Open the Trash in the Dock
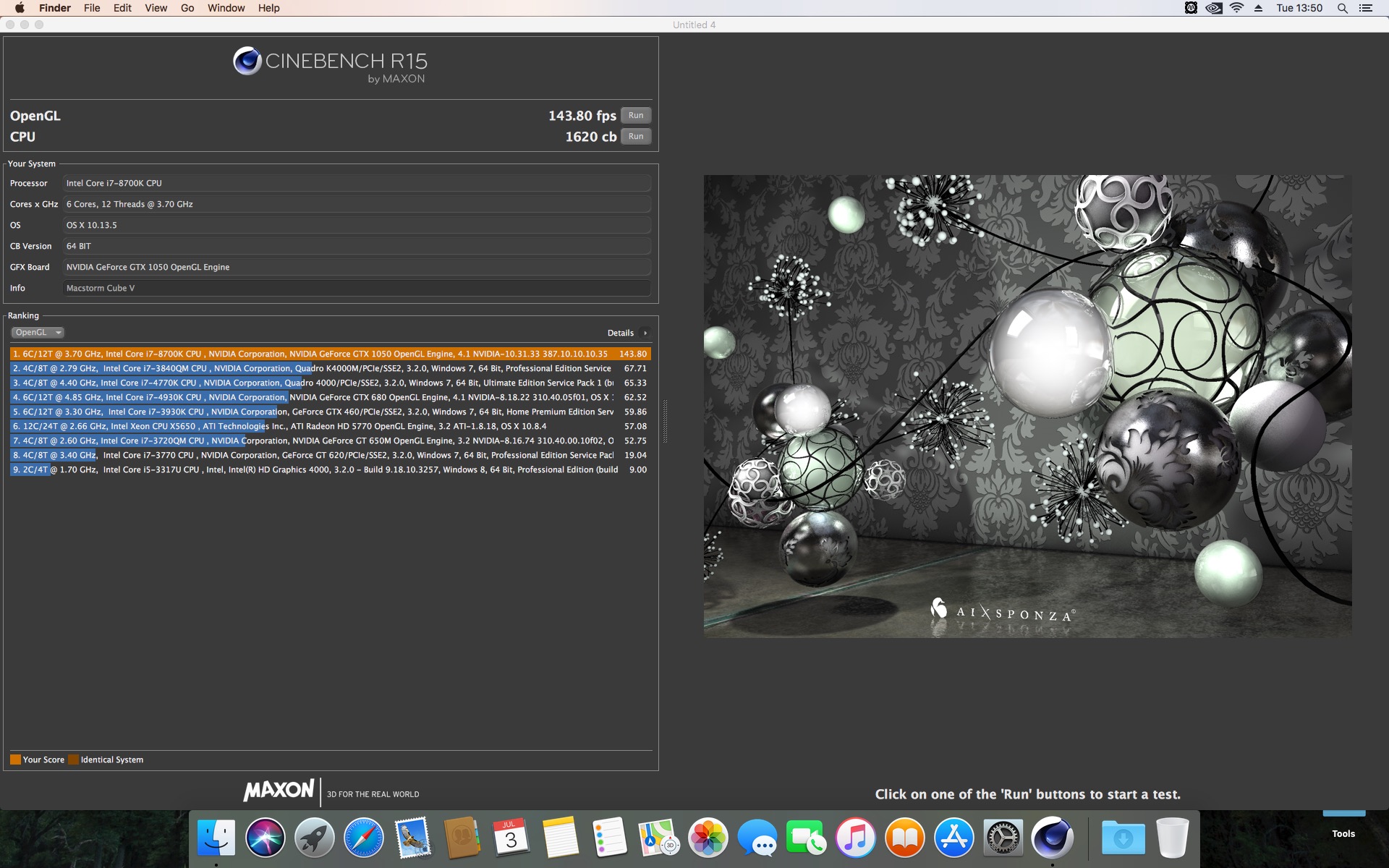 pyautogui.click(x=1172, y=838)
